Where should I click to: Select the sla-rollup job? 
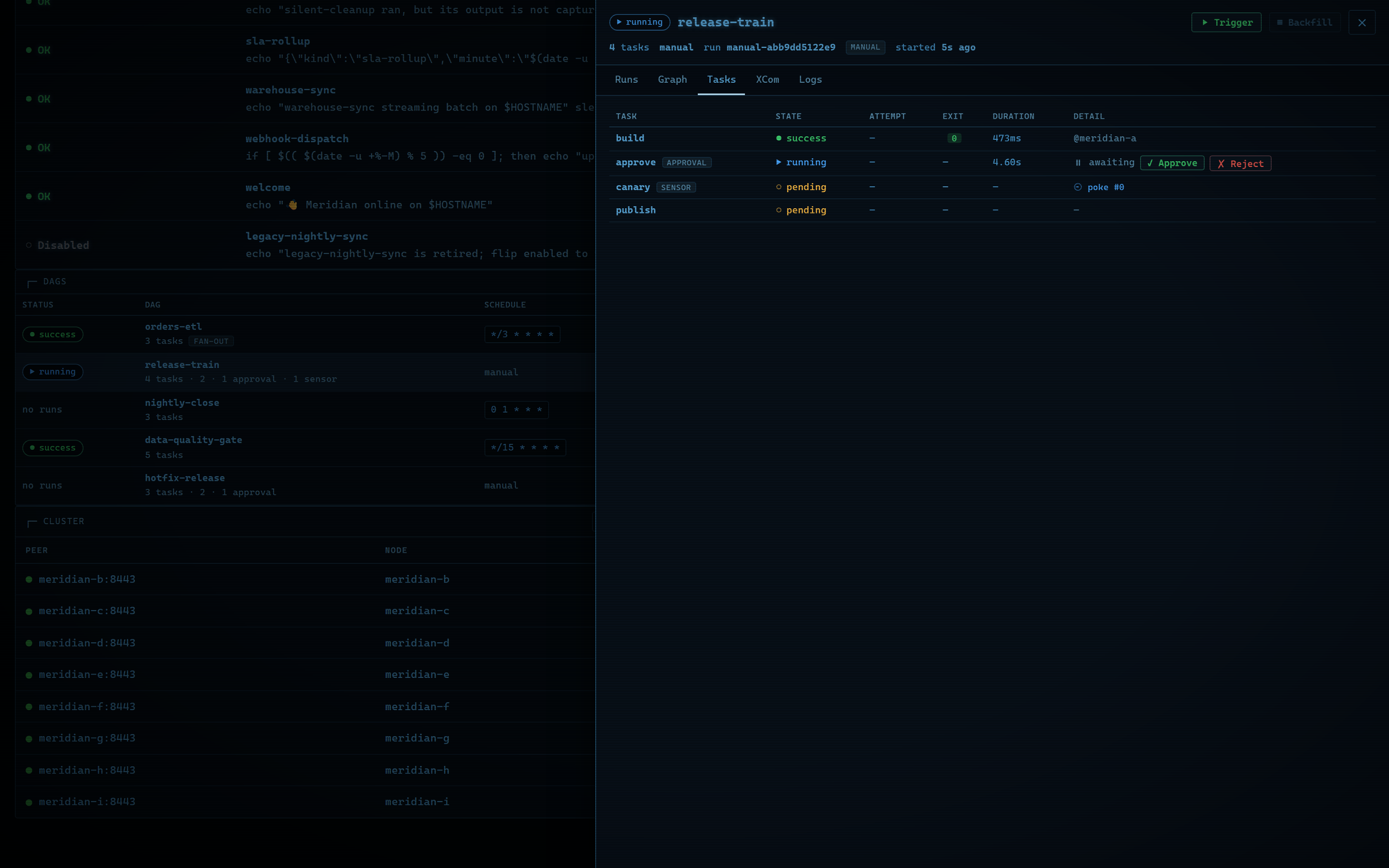coord(278,41)
